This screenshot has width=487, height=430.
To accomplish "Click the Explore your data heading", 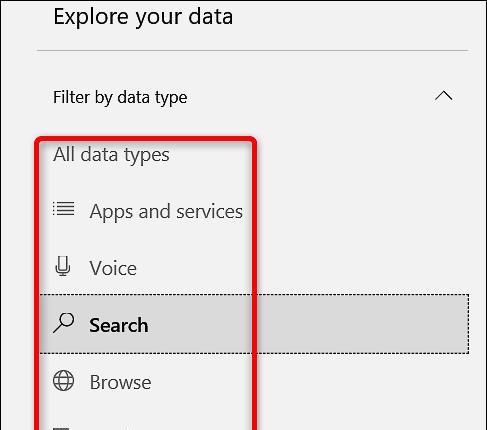I will [x=143, y=17].
